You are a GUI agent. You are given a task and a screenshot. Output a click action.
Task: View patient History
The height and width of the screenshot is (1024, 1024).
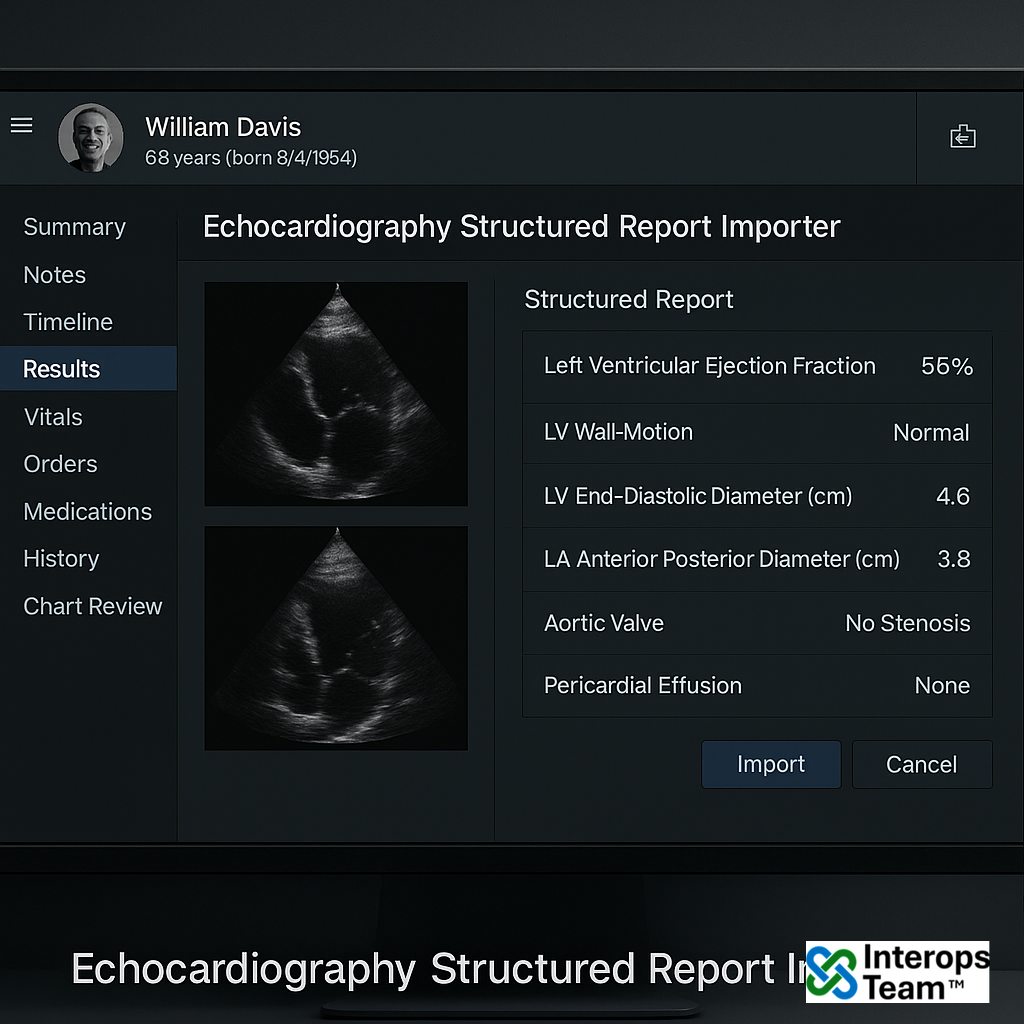click(x=61, y=558)
